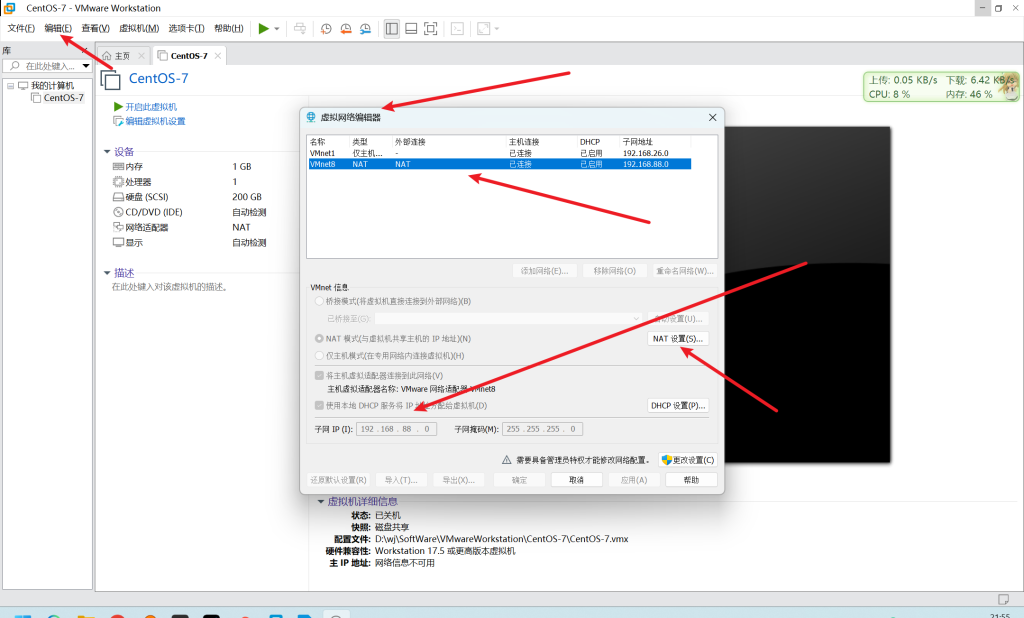
Task: Open the power options dropdown arrow beside play
Action: pyautogui.click(x=277, y=29)
